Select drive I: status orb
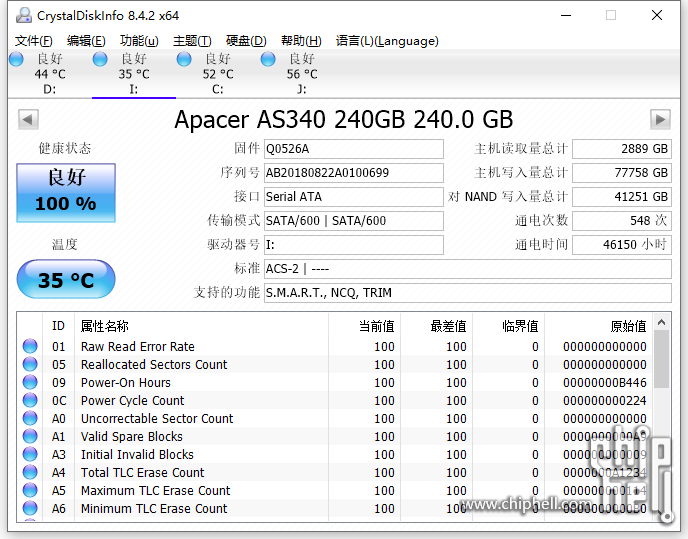 (100, 59)
